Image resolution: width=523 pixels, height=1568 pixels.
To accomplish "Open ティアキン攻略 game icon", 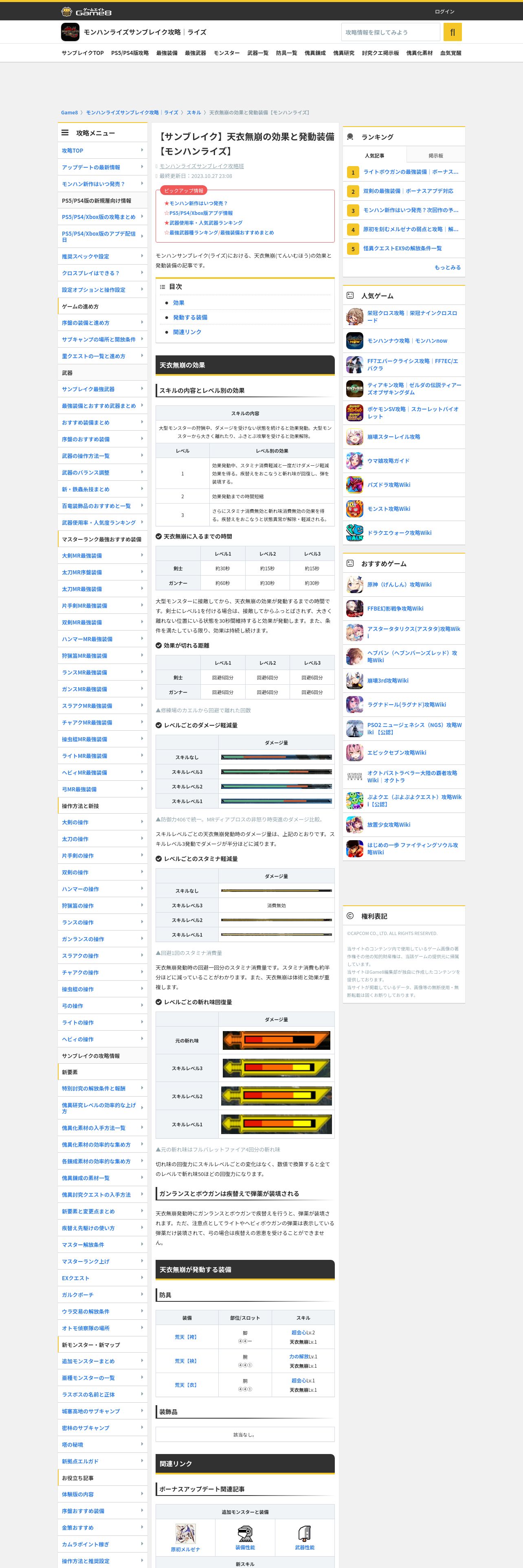I will tap(354, 389).
